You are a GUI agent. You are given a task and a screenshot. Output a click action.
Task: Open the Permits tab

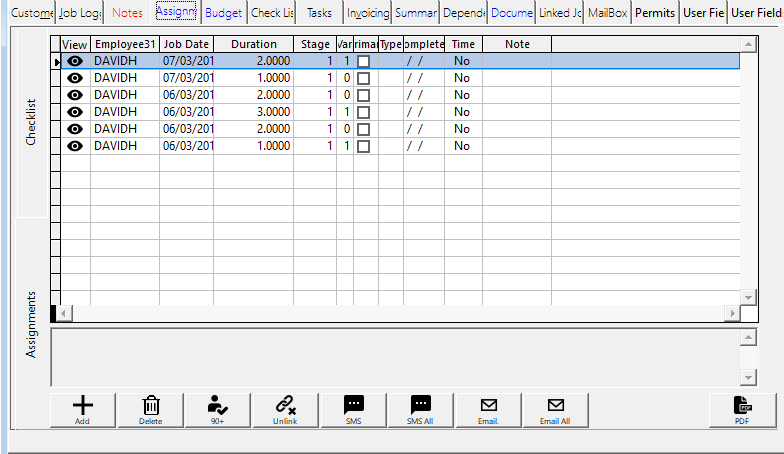[655, 13]
